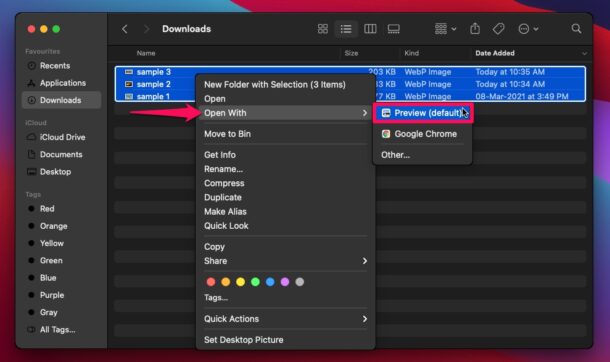Choose Quick Look from context menu
Viewport: 610px width, 362px height.
(x=286, y=226)
